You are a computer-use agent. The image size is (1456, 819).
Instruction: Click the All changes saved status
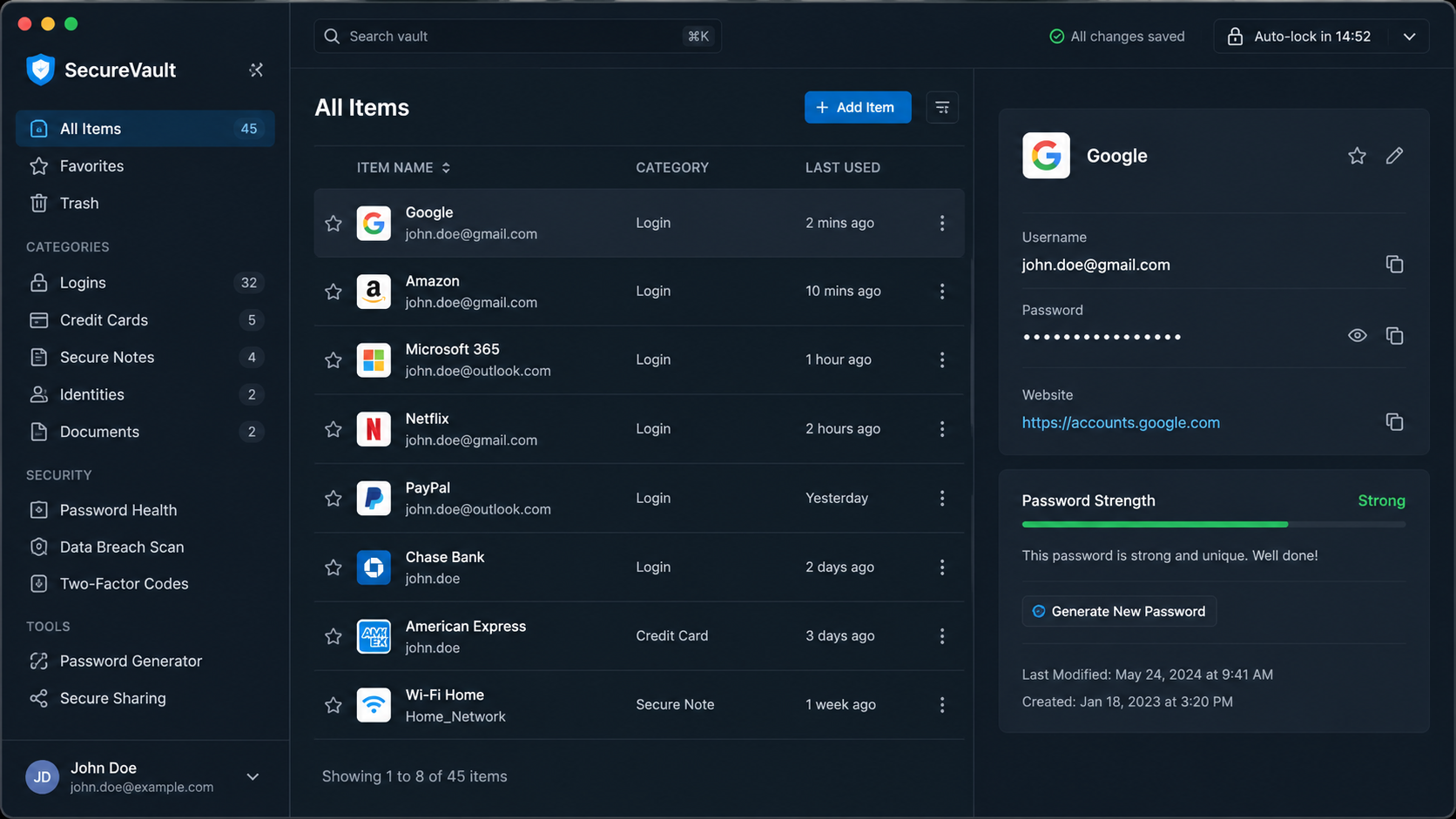[1117, 37]
